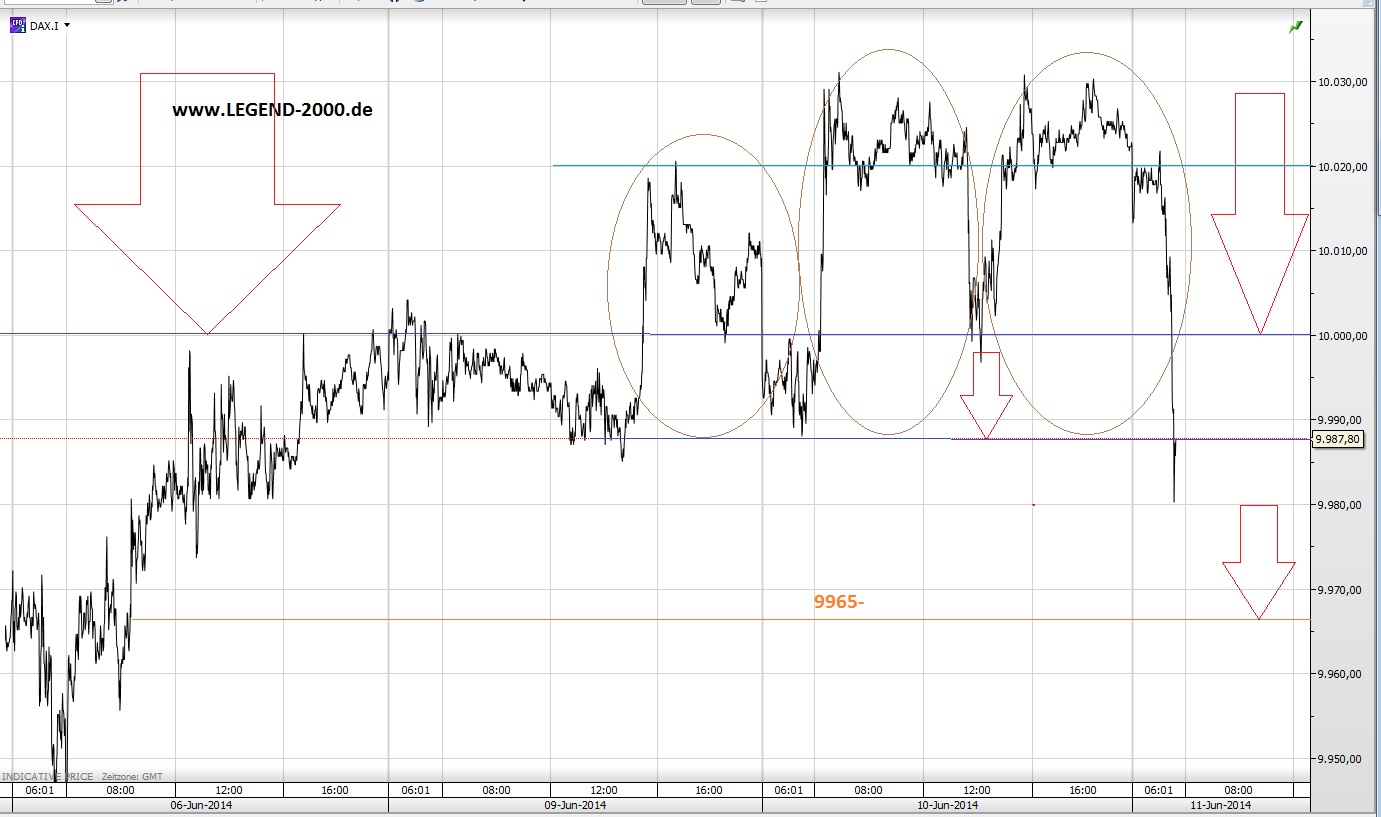The image size is (1381, 817).
Task: Click the 9965- support level label
Action: 840,602
